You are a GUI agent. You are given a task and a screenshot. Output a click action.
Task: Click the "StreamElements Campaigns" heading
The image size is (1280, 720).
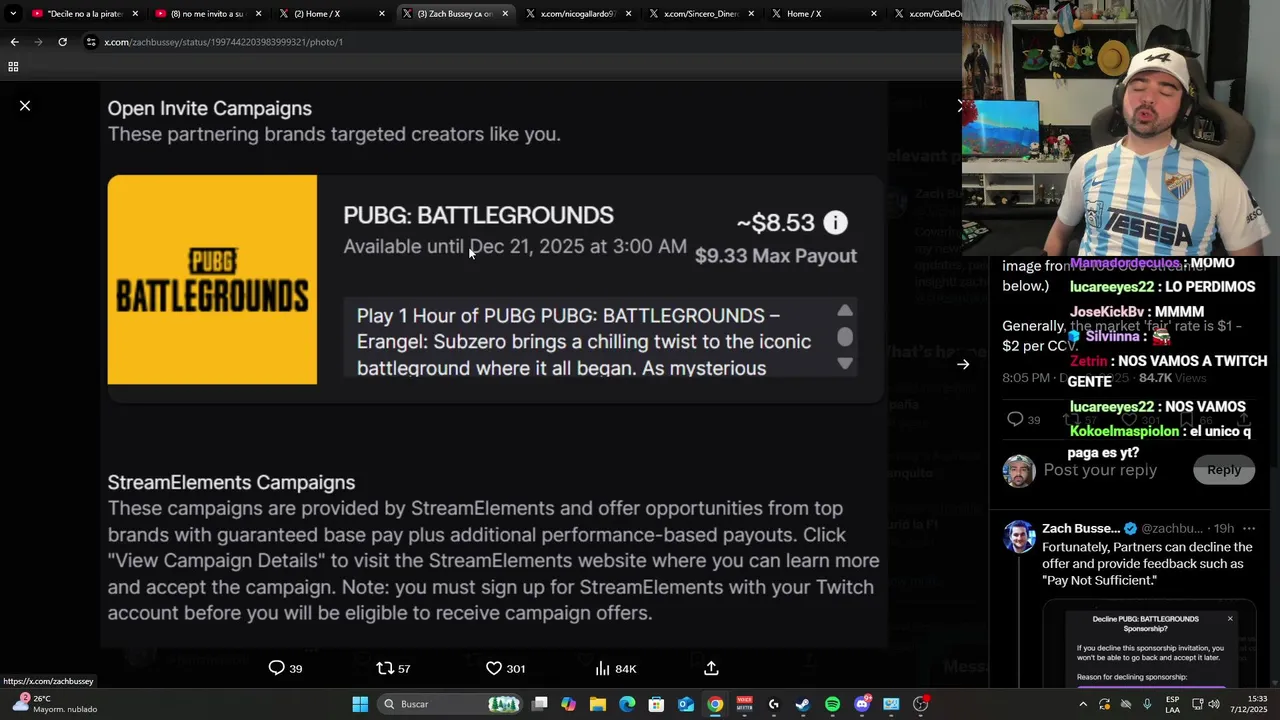pyautogui.click(x=231, y=483)
